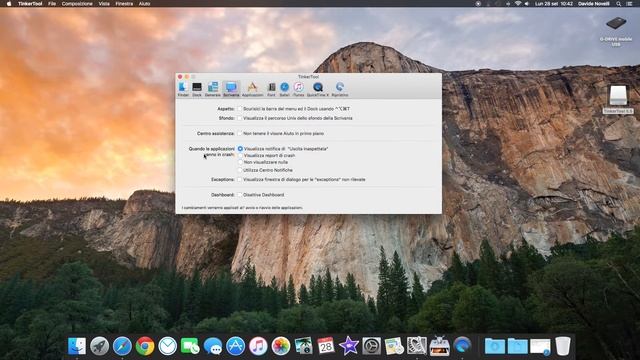
Task: Open the QuickTime X pane
Action: pyautogui.click(x=318, y=89)
